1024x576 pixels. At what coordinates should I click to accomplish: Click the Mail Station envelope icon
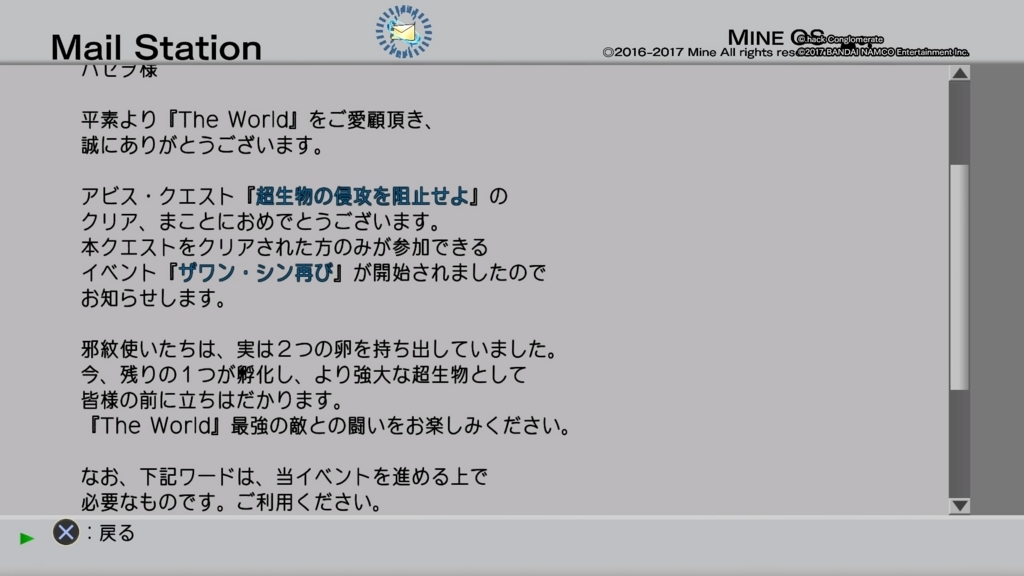(x=404, y=31)
